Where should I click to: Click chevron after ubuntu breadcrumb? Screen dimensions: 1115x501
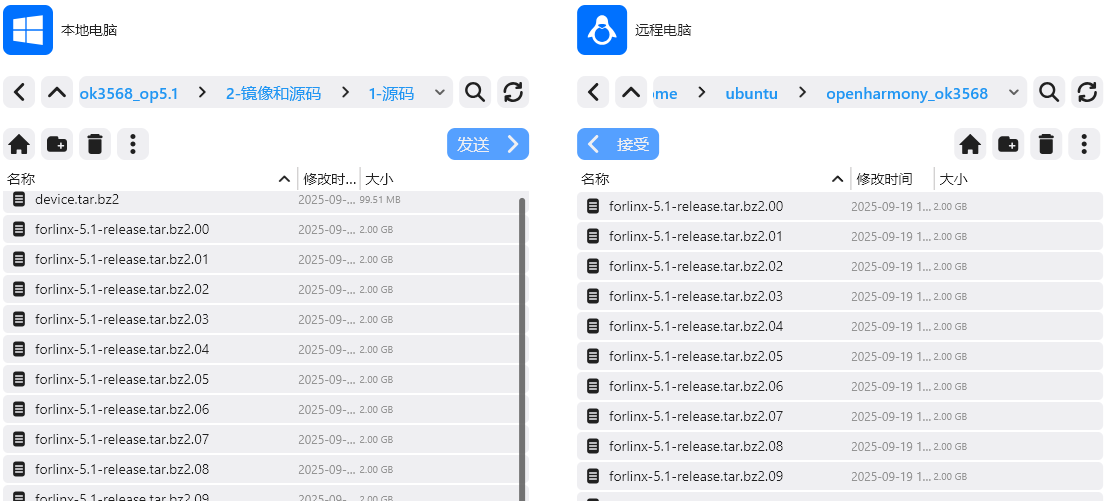pyautogui.click(x=802, y=92)
